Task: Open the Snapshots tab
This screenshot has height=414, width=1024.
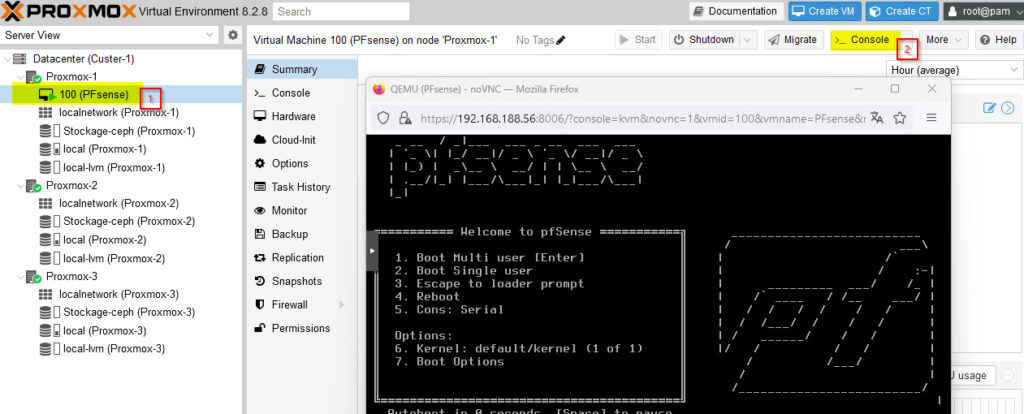Action: [302, 281]
